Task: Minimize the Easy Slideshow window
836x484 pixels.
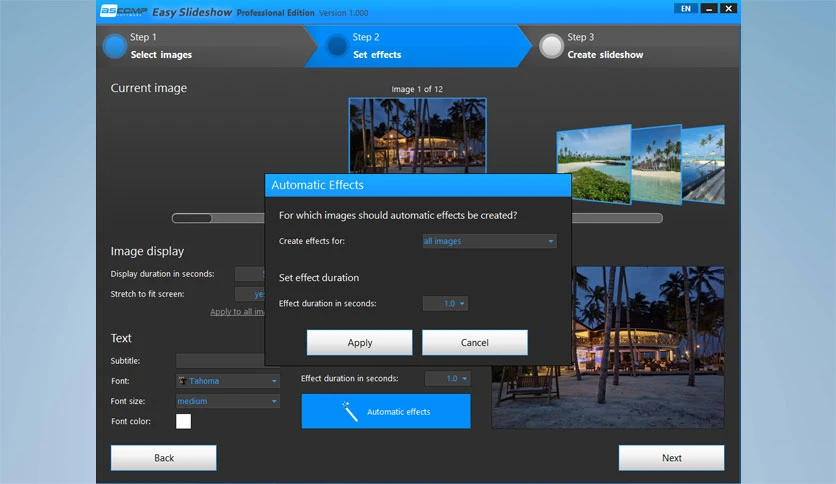Action: 709,9
